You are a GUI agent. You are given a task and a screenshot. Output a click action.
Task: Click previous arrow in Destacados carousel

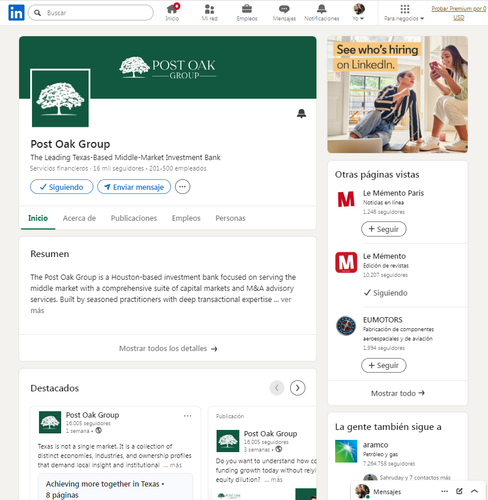coord(277,388)
